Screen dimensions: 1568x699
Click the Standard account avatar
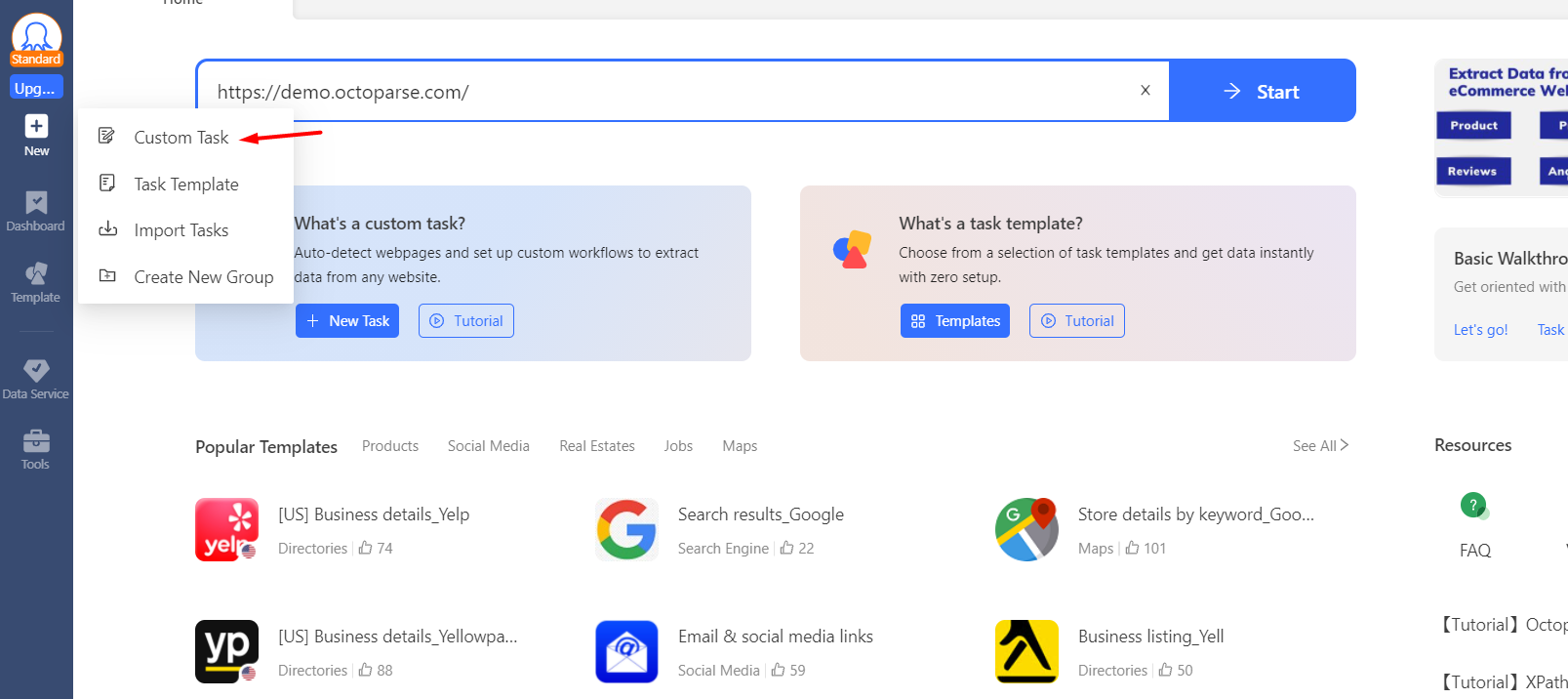36,35
